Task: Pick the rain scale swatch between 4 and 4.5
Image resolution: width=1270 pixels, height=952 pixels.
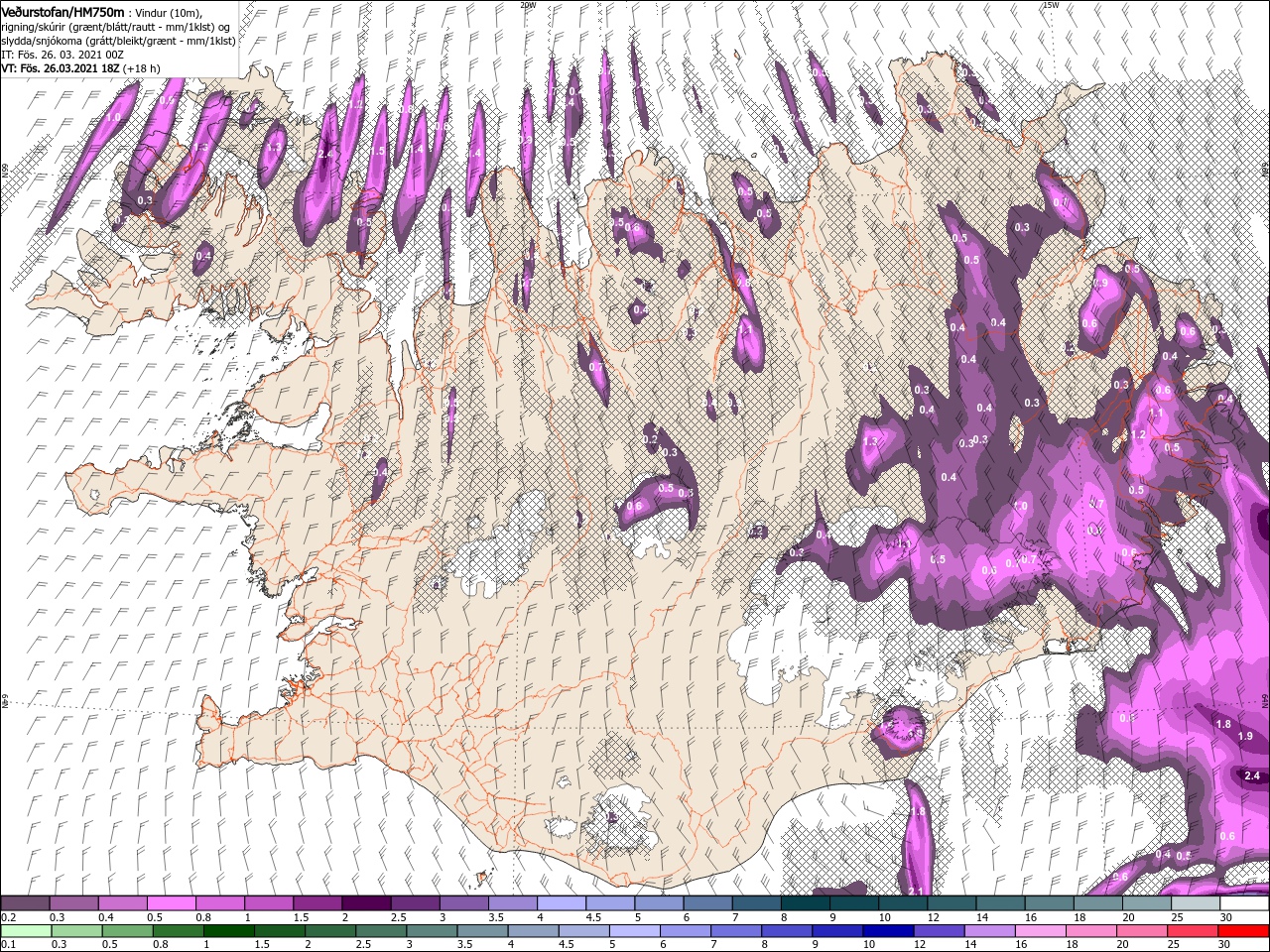Action: click(x=533, y=930)
